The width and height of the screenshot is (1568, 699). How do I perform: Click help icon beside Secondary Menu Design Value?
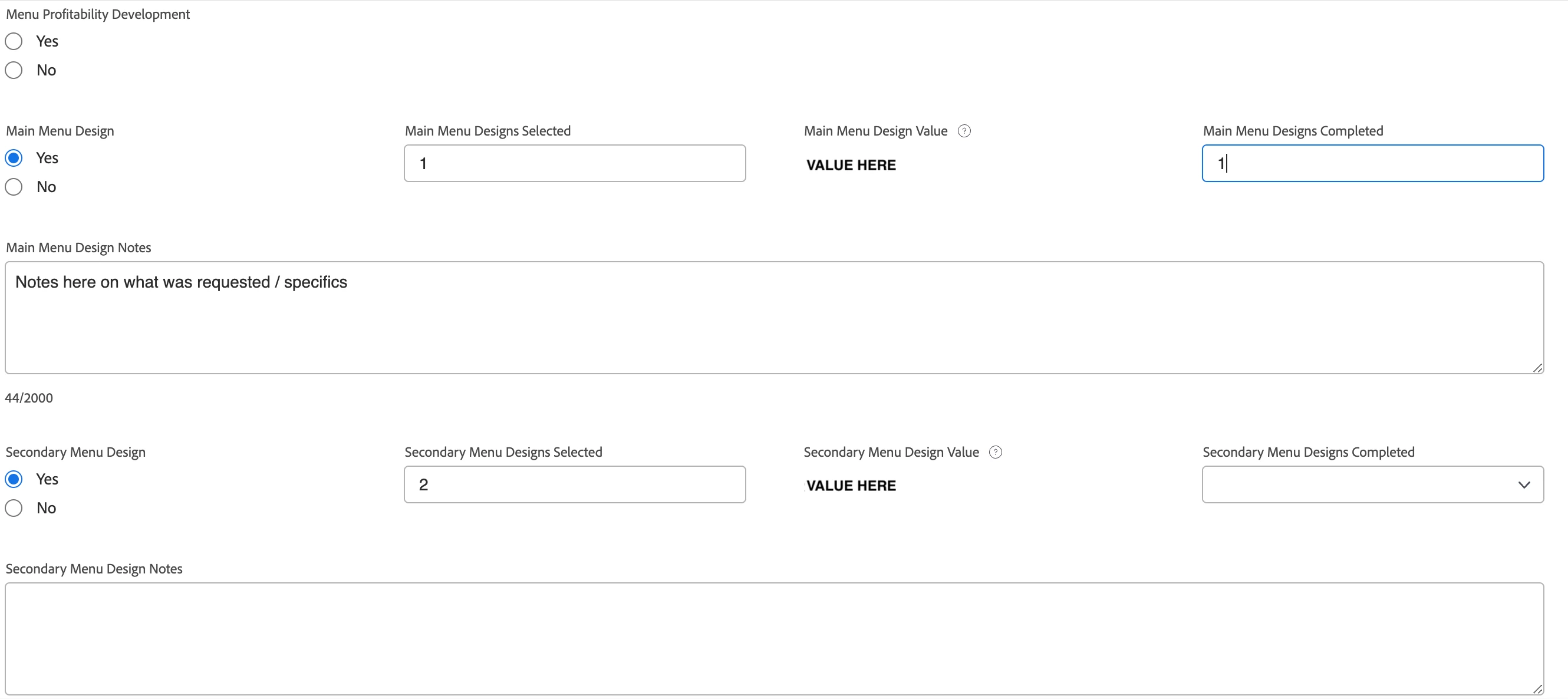(995, 452)
